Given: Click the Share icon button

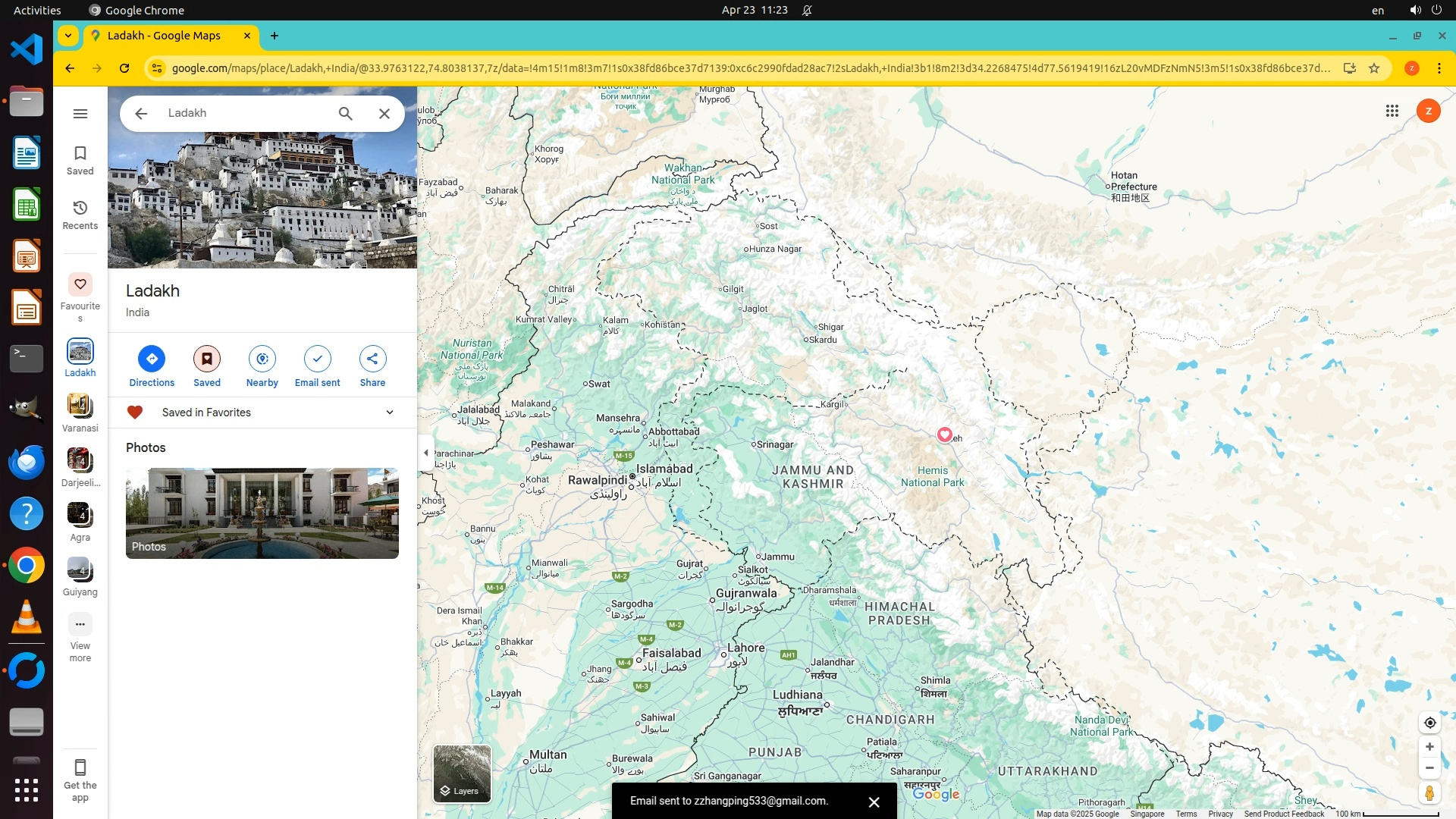Looking at the screenshot, I should [x=372, y=359].
